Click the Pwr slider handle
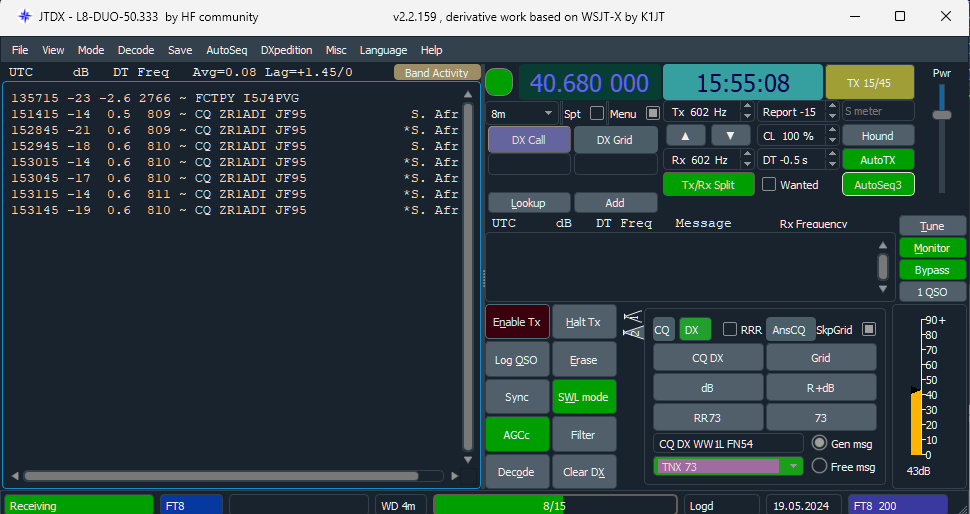Screen dimensions: 970x514 pyautogui.click(x=942, y=115)
